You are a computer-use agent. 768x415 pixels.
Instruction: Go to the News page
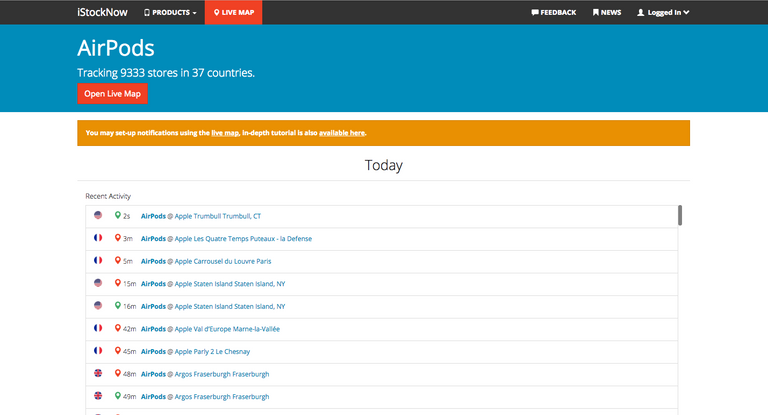point(606,12)
